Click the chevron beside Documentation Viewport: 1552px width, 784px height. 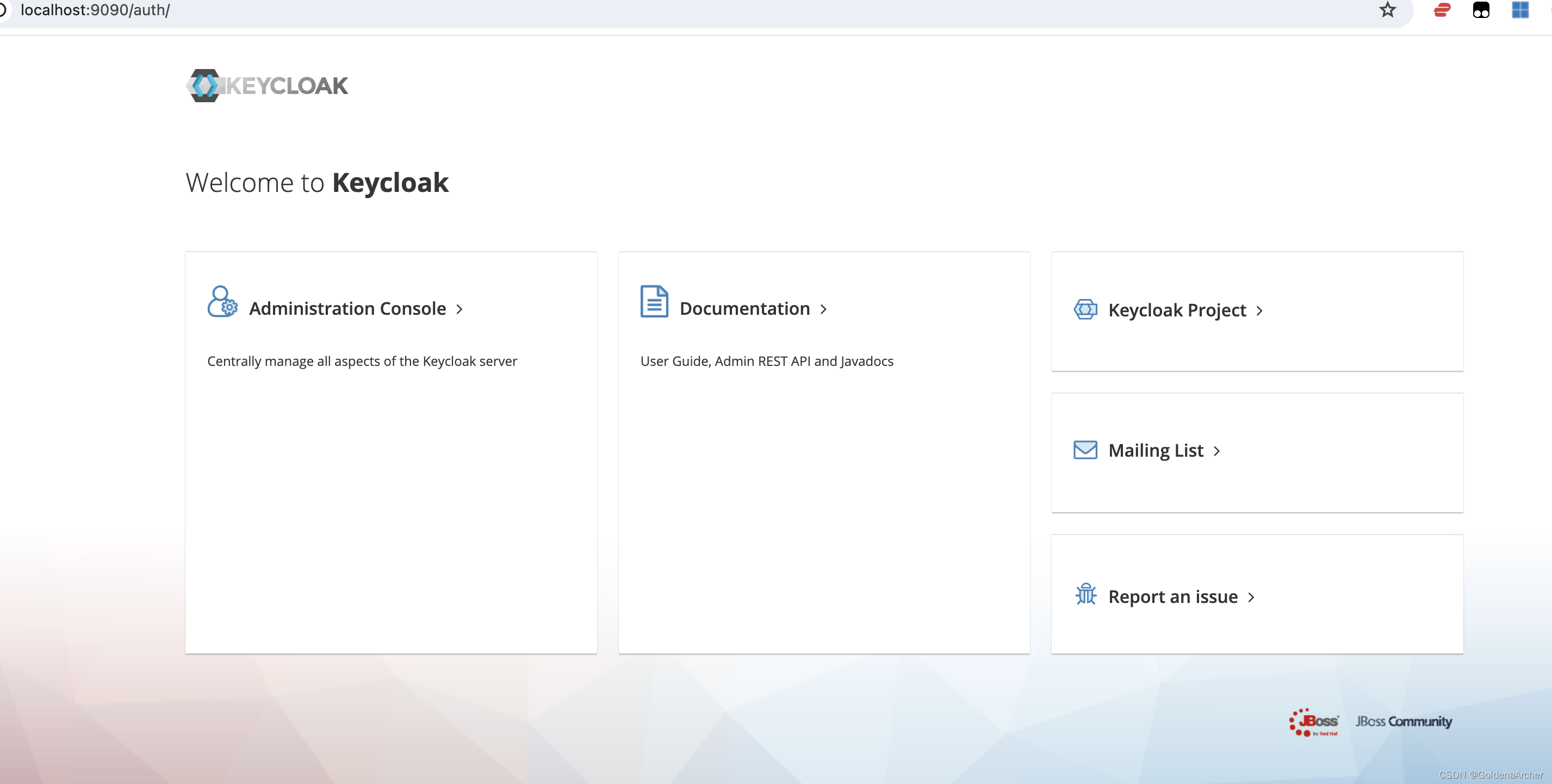coord(824,309)
